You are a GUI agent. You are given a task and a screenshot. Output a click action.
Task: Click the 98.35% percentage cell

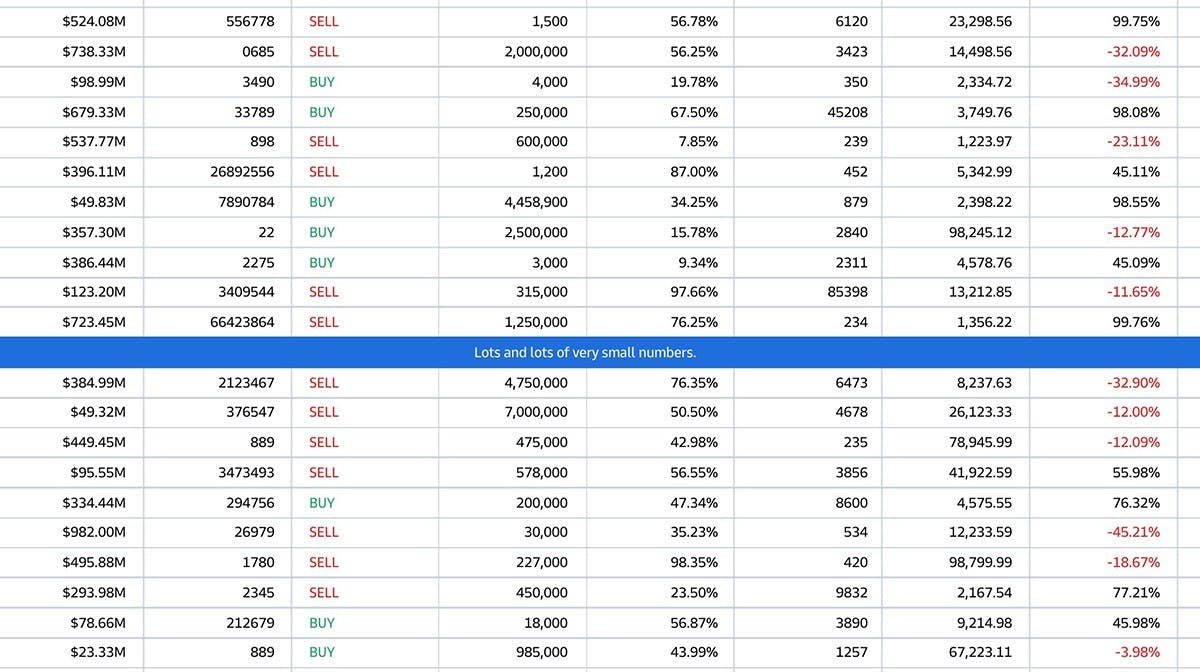(x=694, y=562)
